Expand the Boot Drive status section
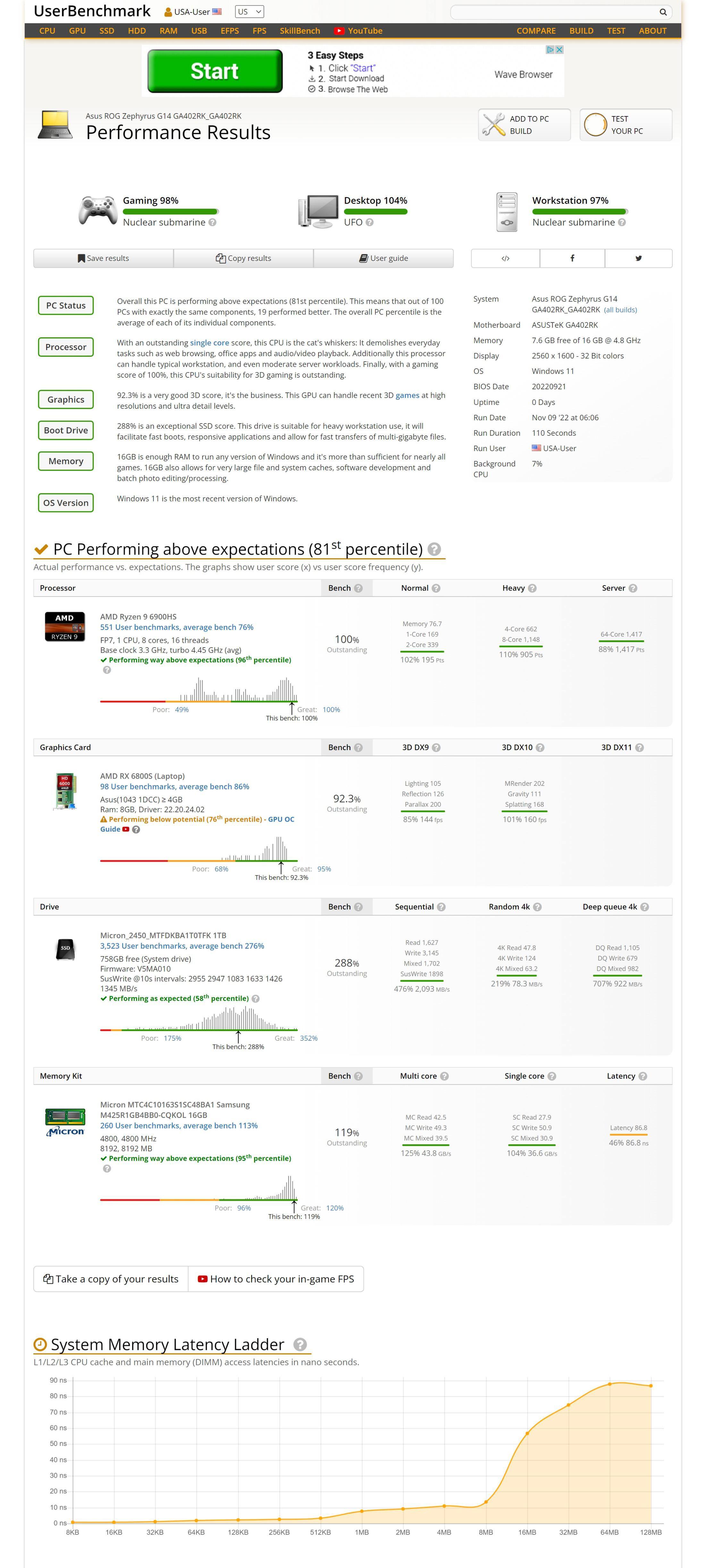The width and height of the screenshot is (706, 1568). pos(66,430)
